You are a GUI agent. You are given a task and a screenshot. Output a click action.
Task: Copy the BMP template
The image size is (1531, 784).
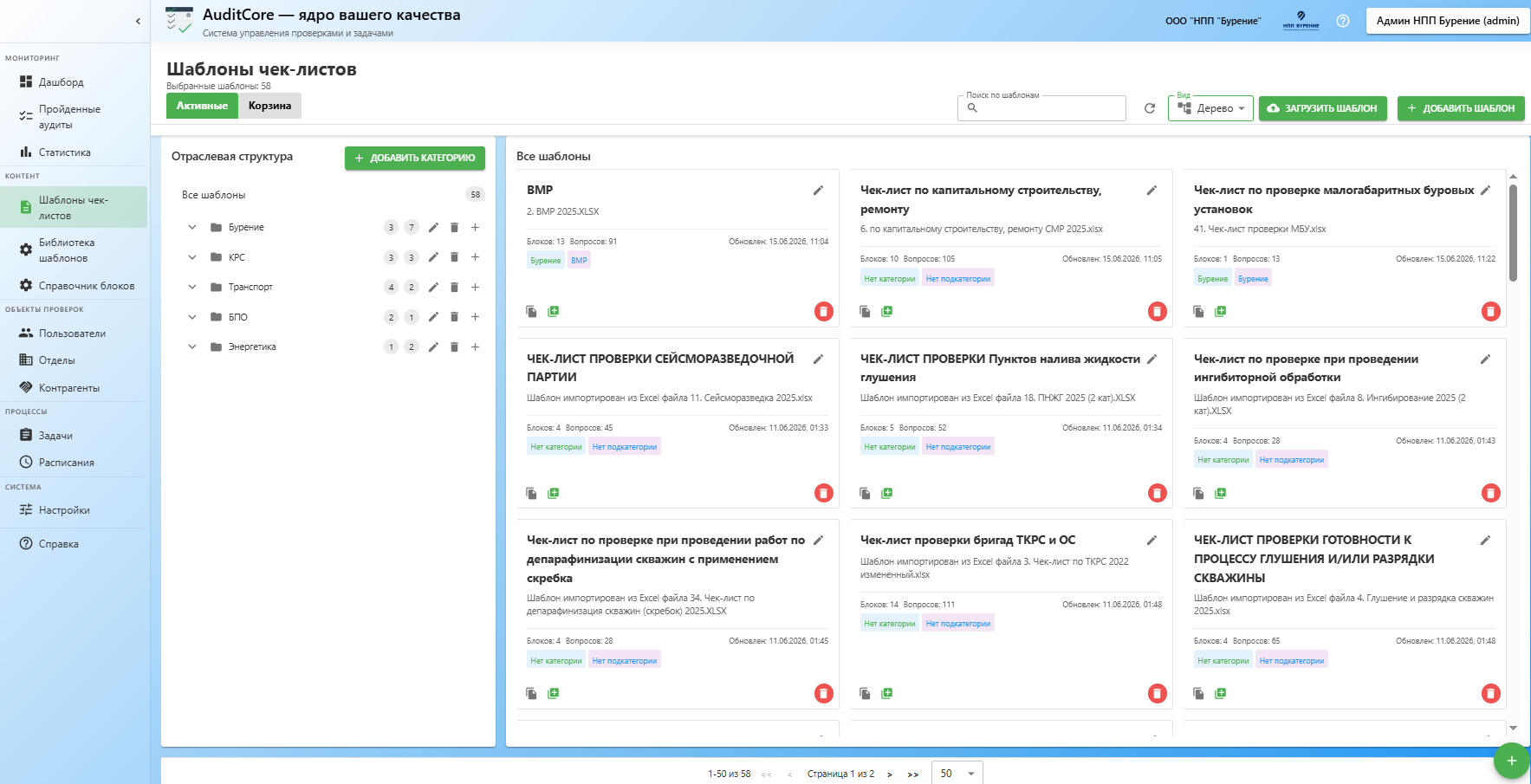tap(531, 311)
